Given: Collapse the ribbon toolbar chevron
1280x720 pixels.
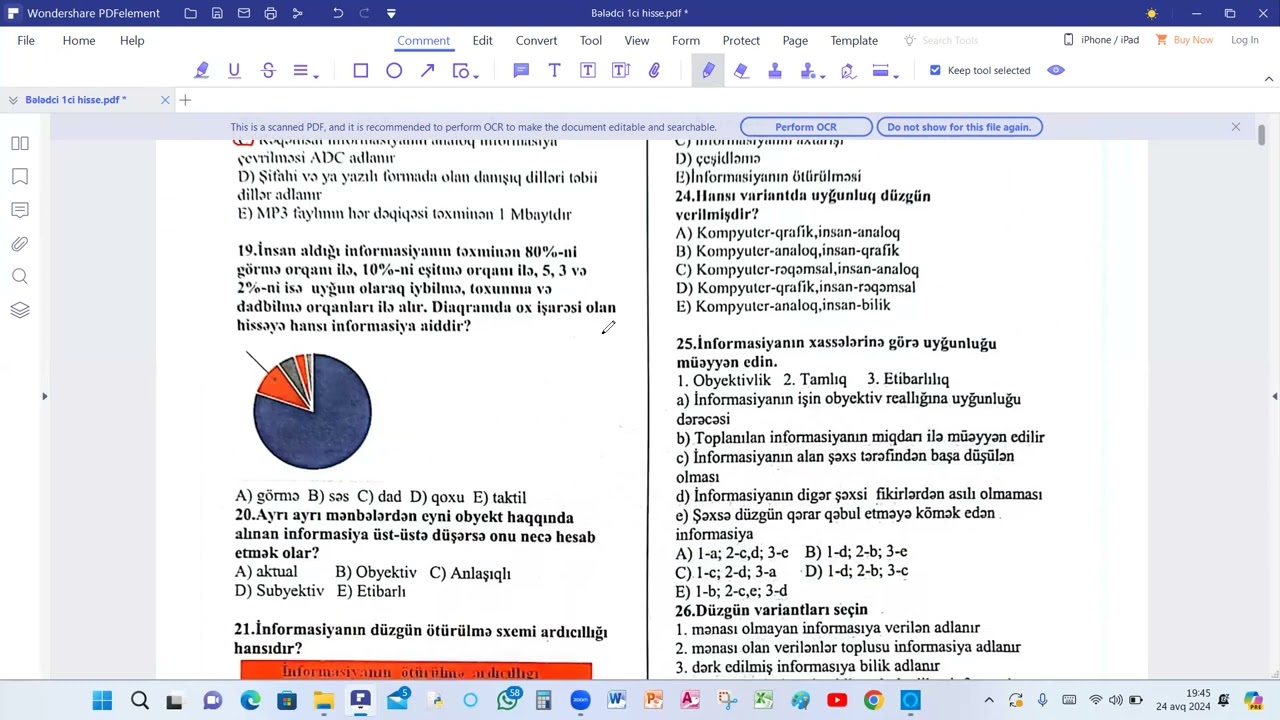Looking at the screenshot, I should coord(1269,78).
